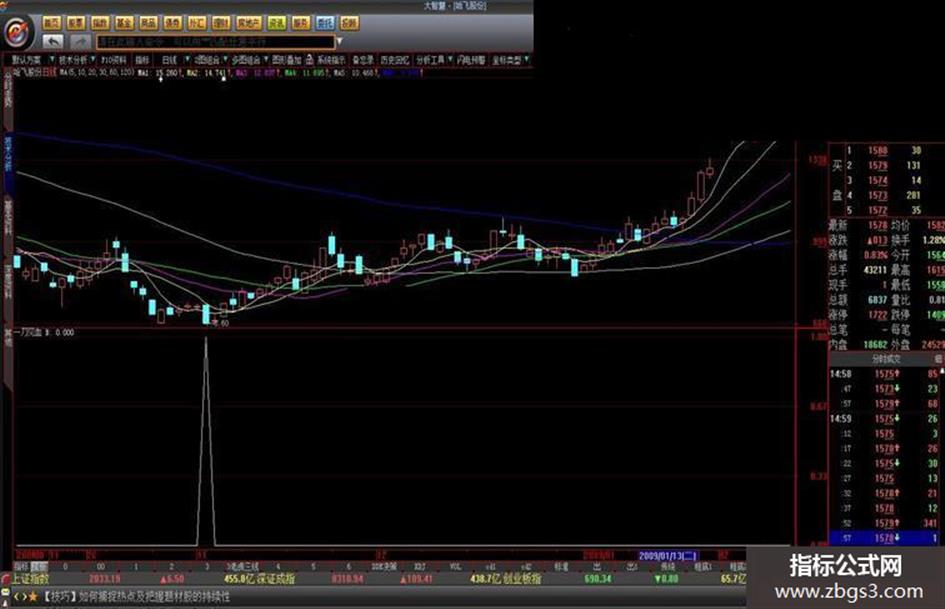
Task: Open the 指数 index button
Action: pos(100,23)
